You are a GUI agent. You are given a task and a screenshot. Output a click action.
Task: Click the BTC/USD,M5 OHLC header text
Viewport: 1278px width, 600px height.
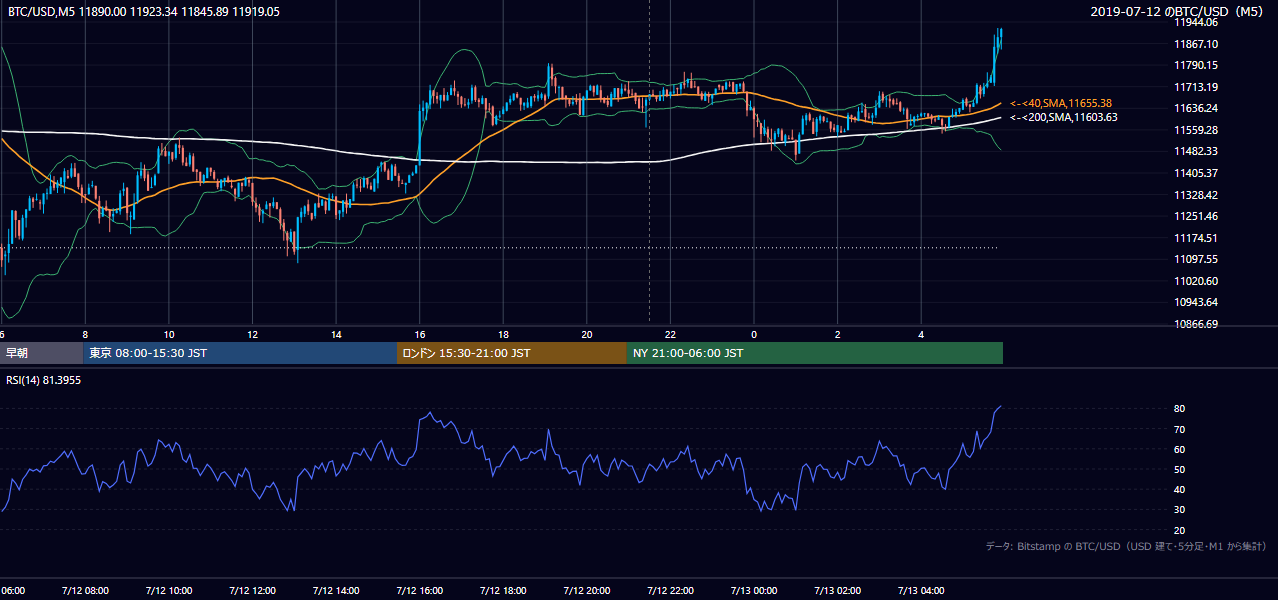pos(144,11)
